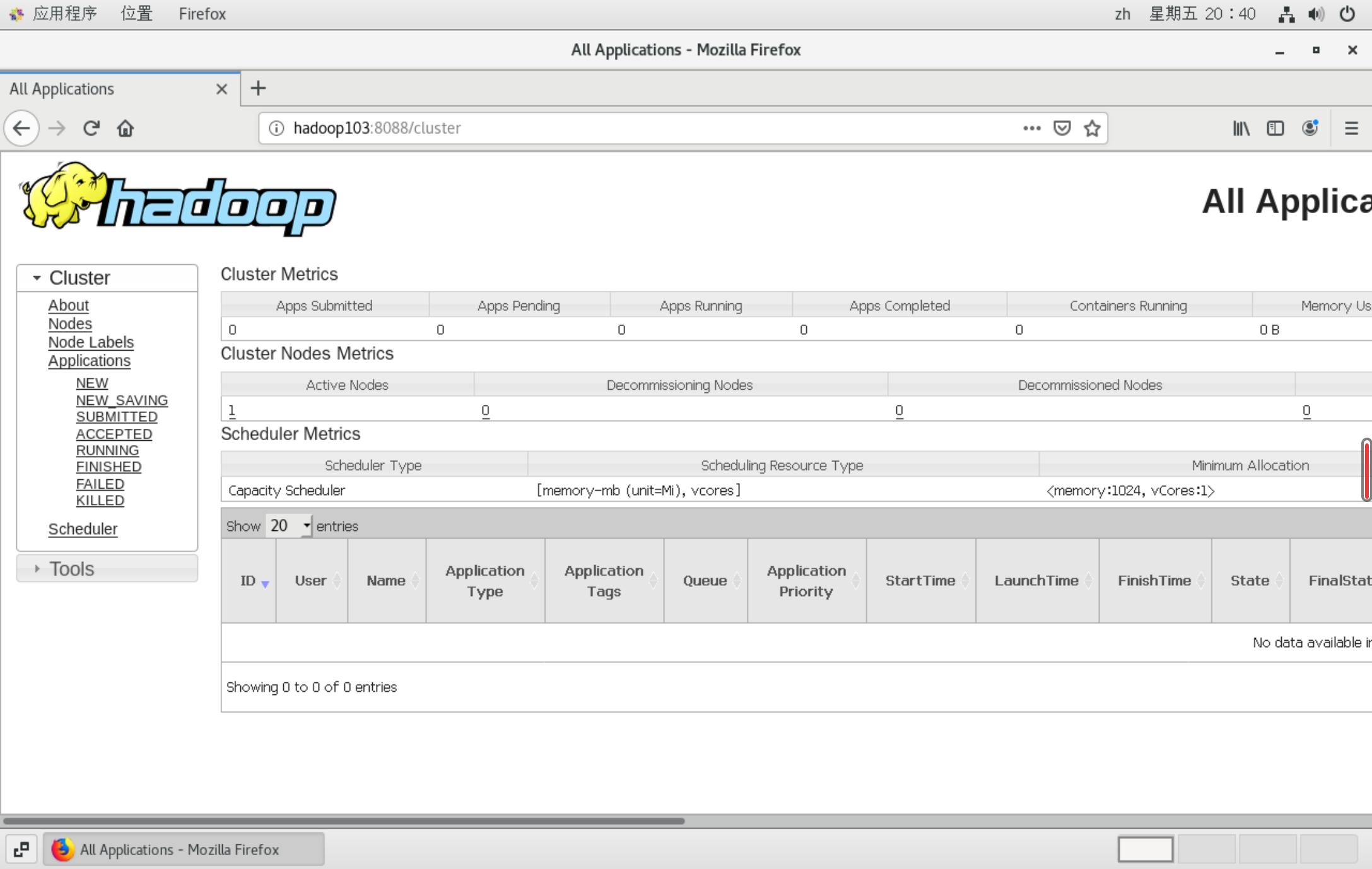Expand the Tools sidebar section
Image resolution: width=1372 pixels, height=869 pixels.
[x=72, y=569]
